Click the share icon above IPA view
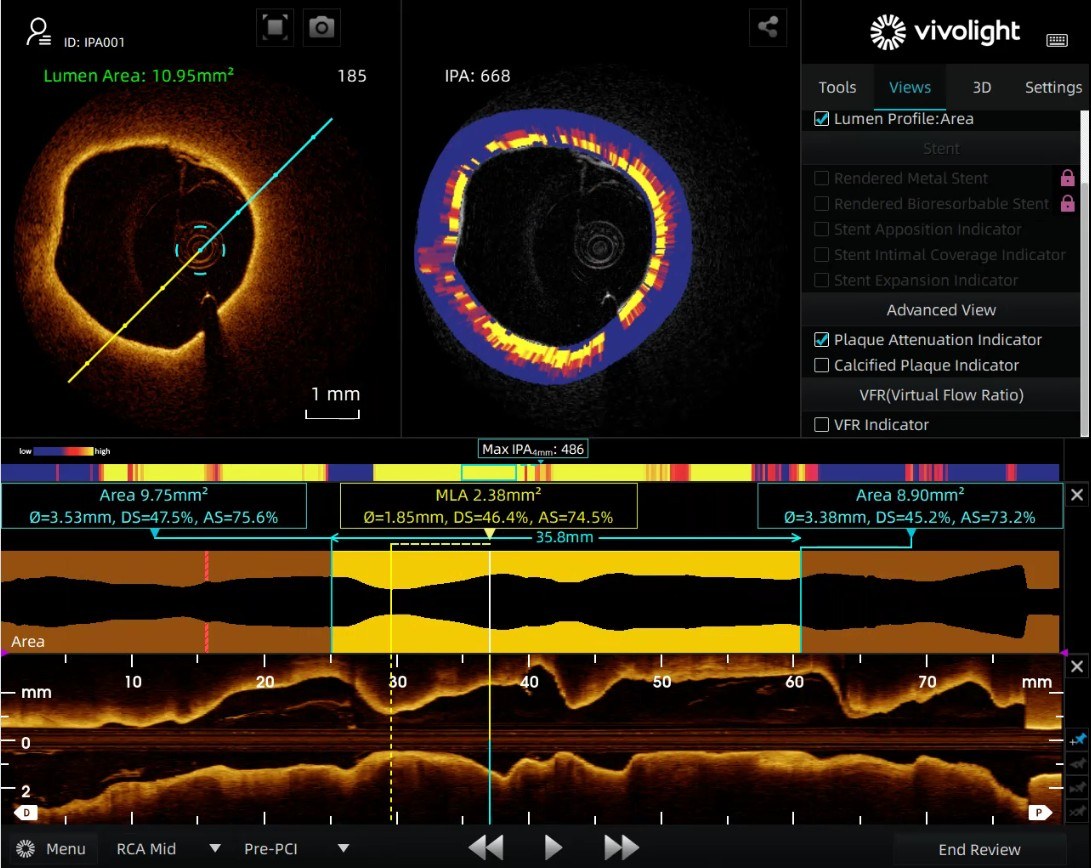Viewport: 1091px width, 868px height. click(768, 28)
